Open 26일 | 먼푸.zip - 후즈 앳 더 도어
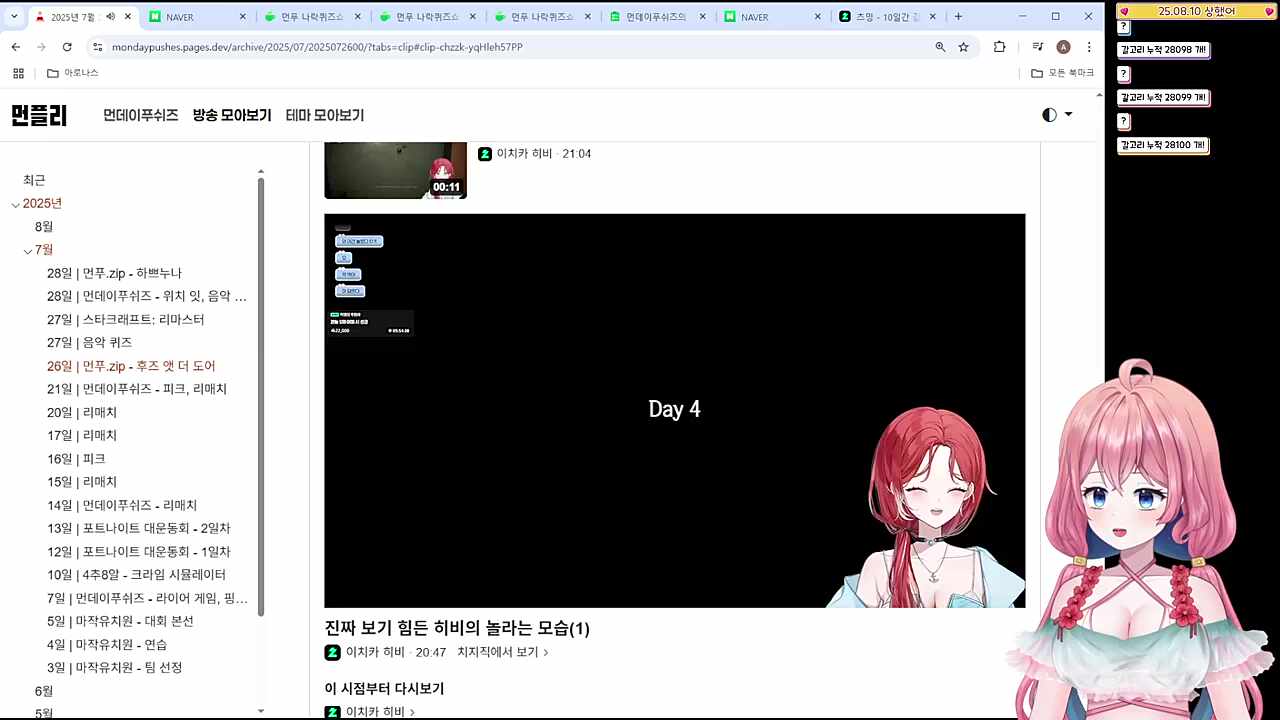The height and width of the screenshot is (720, 1280). (x=131, y=366)
